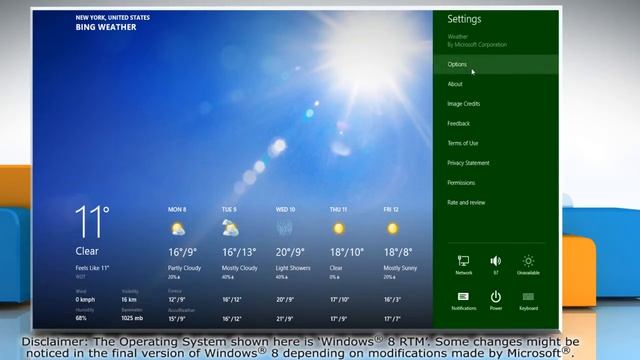Click the 16°/9° Monday temperature
Screen dimensions: 640x360
(182, 252)
